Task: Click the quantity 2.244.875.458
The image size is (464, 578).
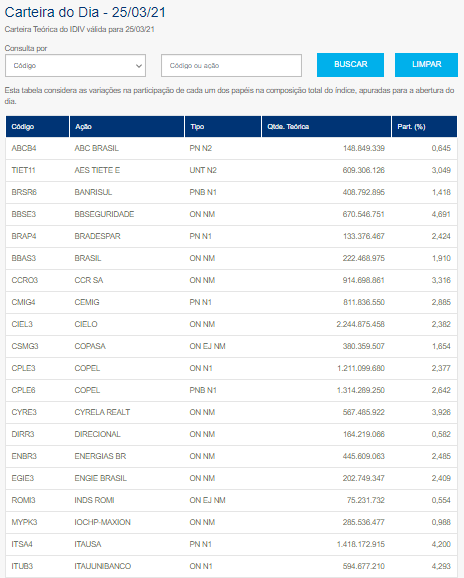Action: 360,324
